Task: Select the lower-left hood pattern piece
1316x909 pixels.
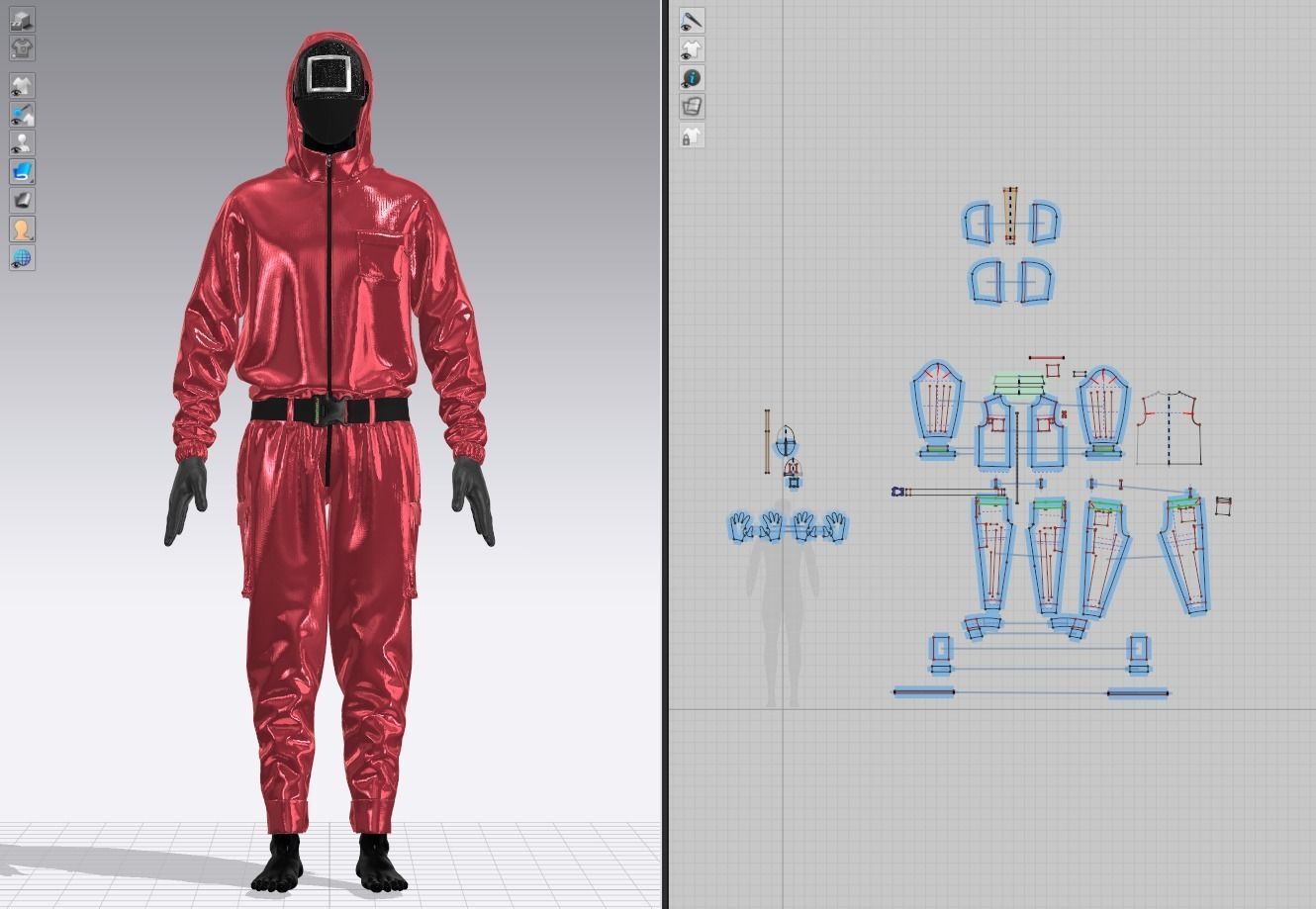Action: point(987,282)
